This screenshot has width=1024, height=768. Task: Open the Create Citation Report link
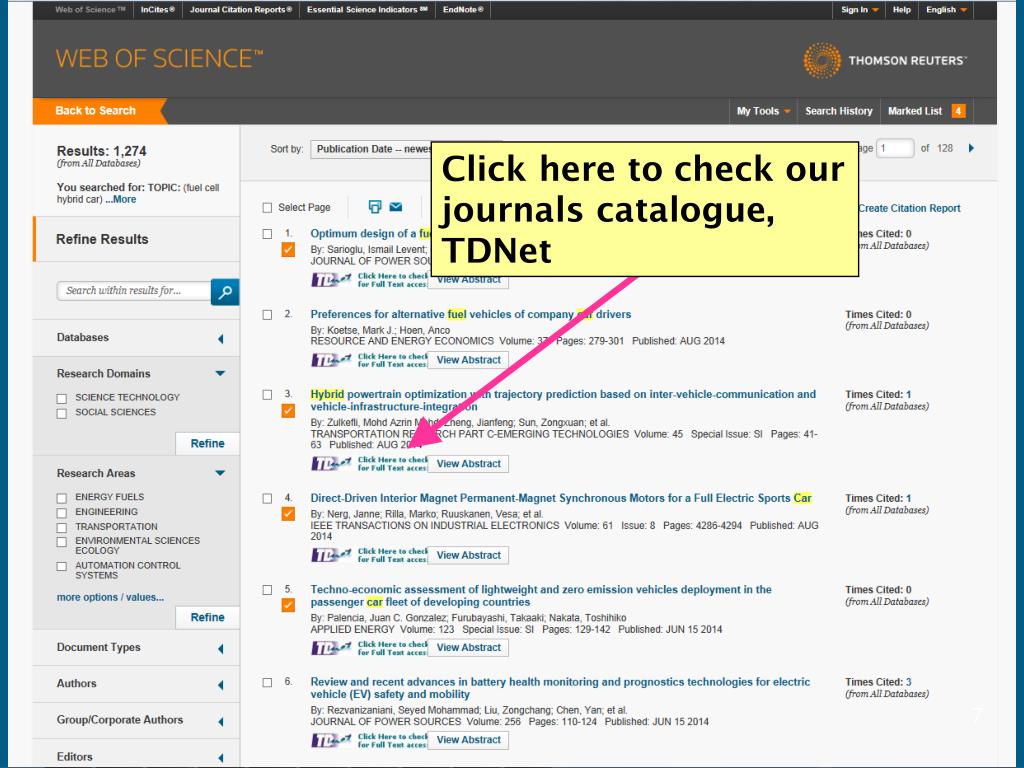tap(909, 208)
